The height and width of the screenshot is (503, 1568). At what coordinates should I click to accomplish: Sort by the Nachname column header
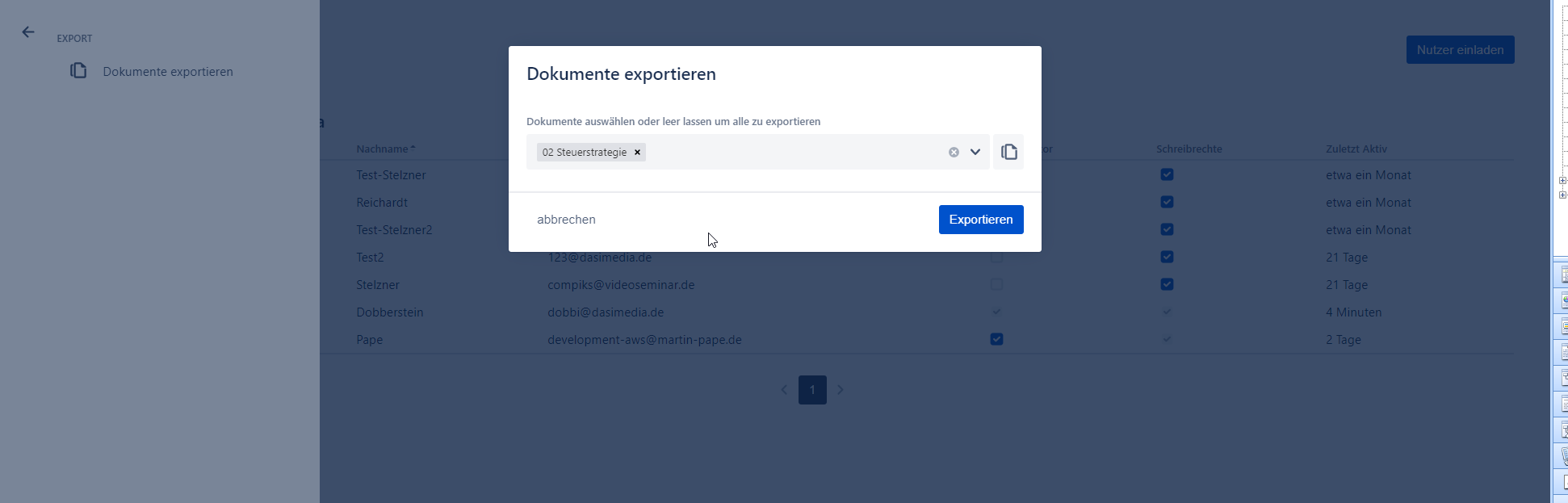click(386, 149)
